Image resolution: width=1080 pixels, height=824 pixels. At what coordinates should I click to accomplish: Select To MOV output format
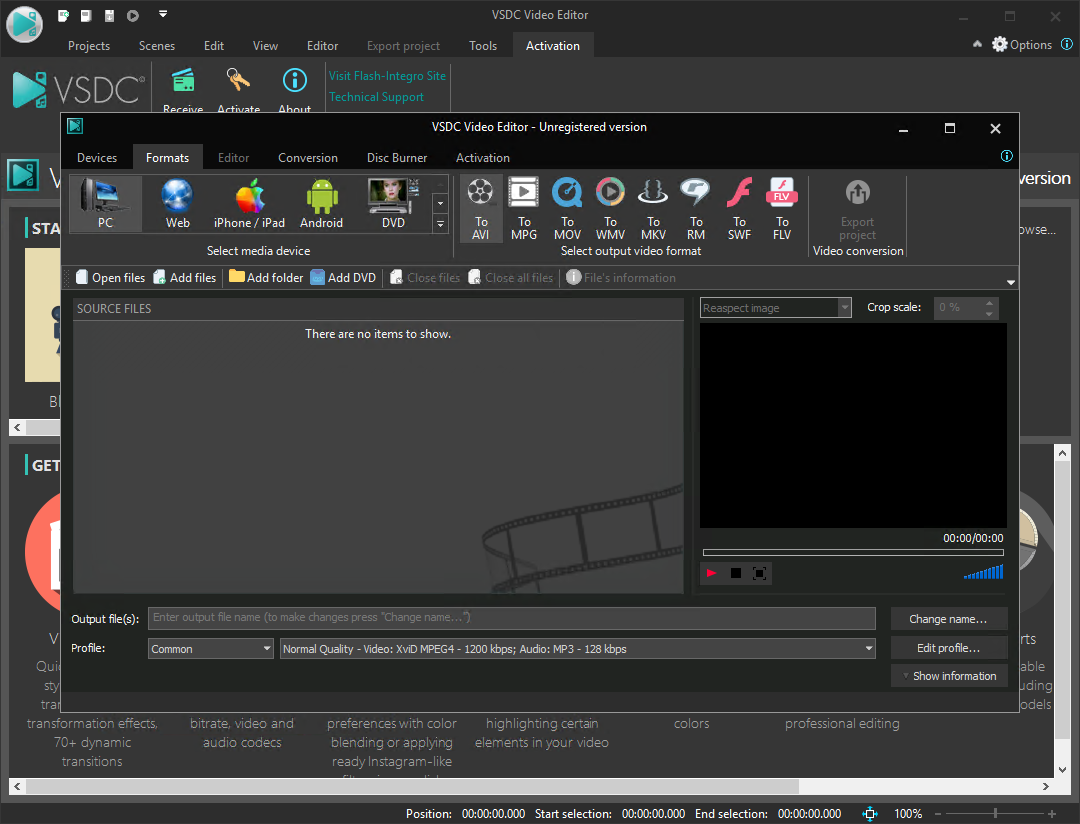click(567, 209)
